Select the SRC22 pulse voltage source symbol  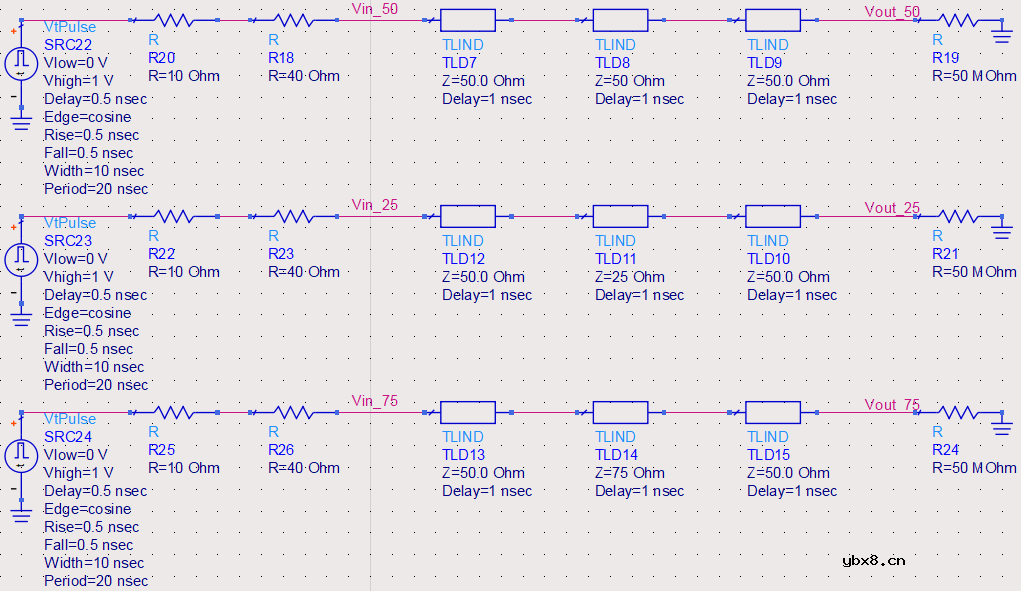click(21, 64)
